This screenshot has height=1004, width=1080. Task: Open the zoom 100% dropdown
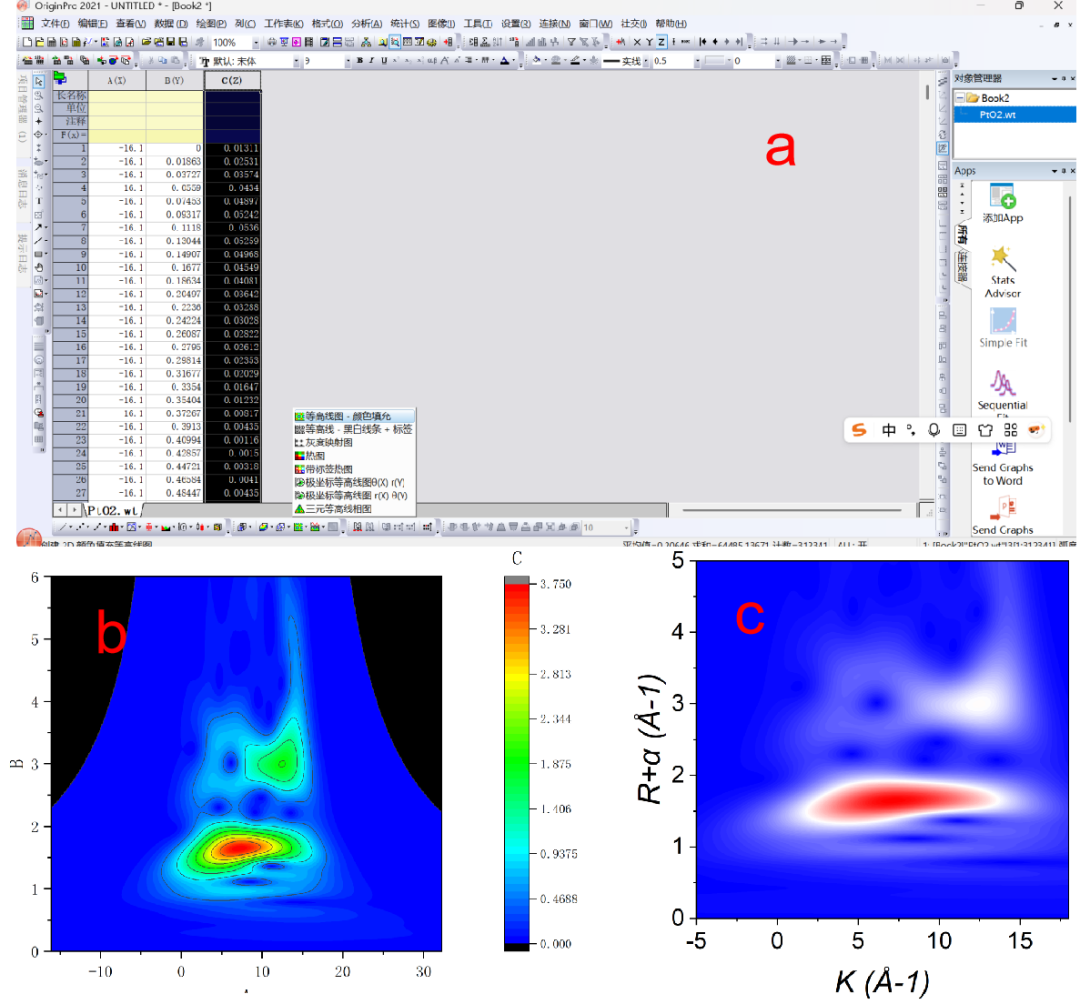pyautogui.click(x=256, y=42)
